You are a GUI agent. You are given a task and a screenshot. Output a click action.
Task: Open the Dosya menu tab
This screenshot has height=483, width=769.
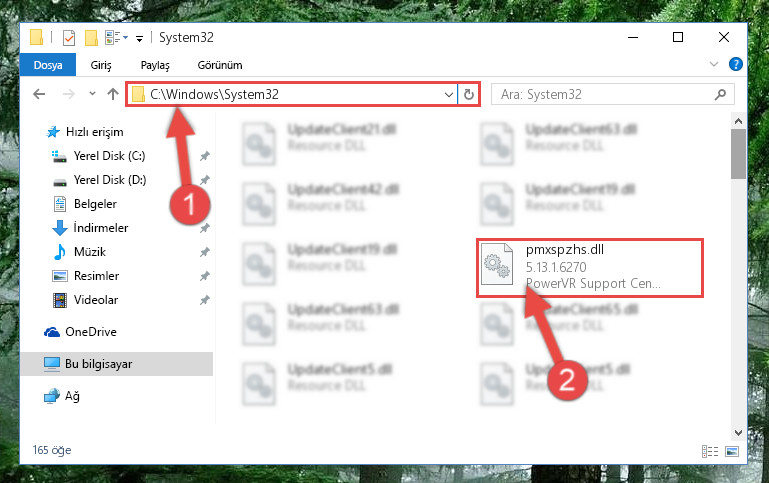point(48,65)
